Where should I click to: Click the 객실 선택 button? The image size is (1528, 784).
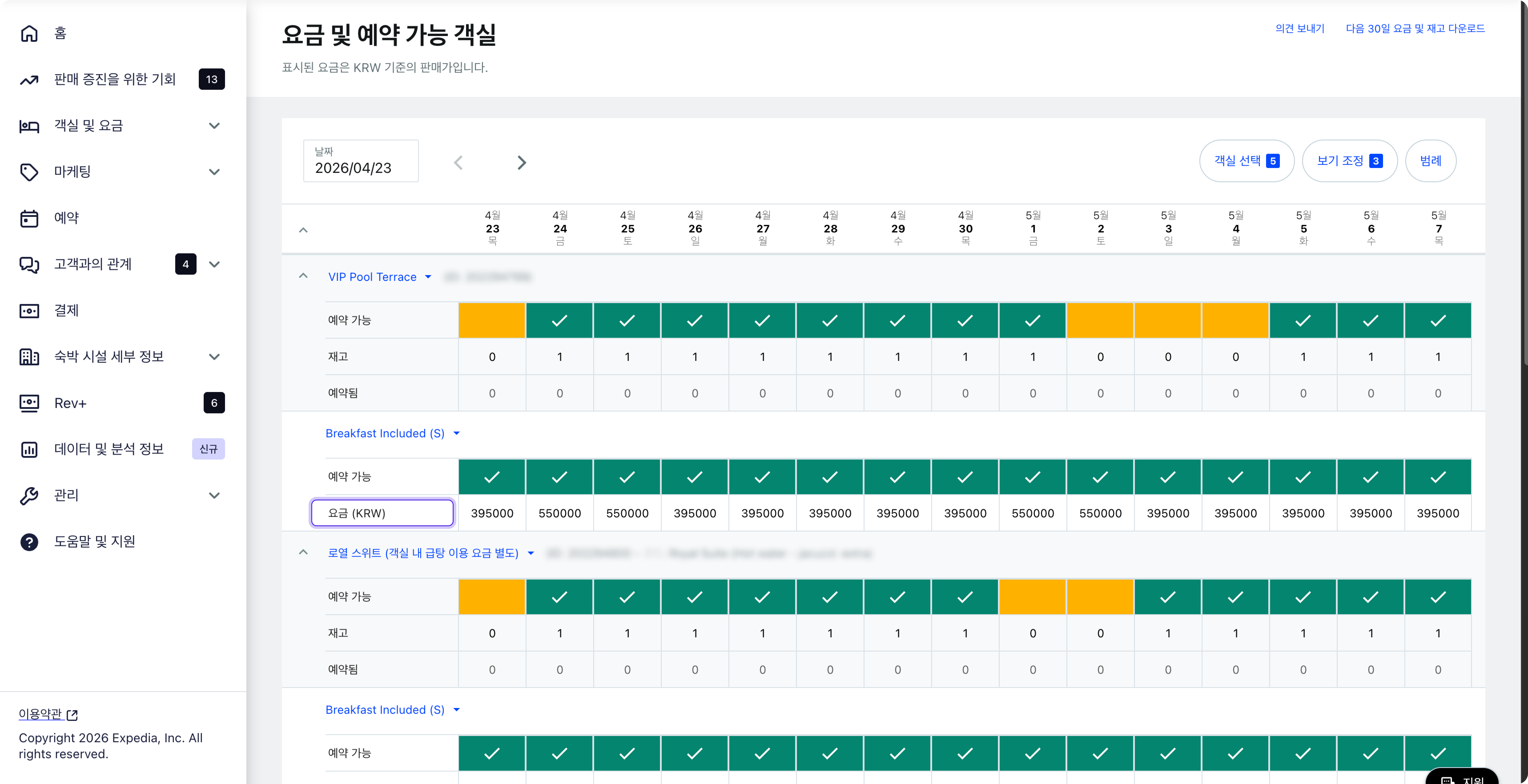coord(1246,161)
